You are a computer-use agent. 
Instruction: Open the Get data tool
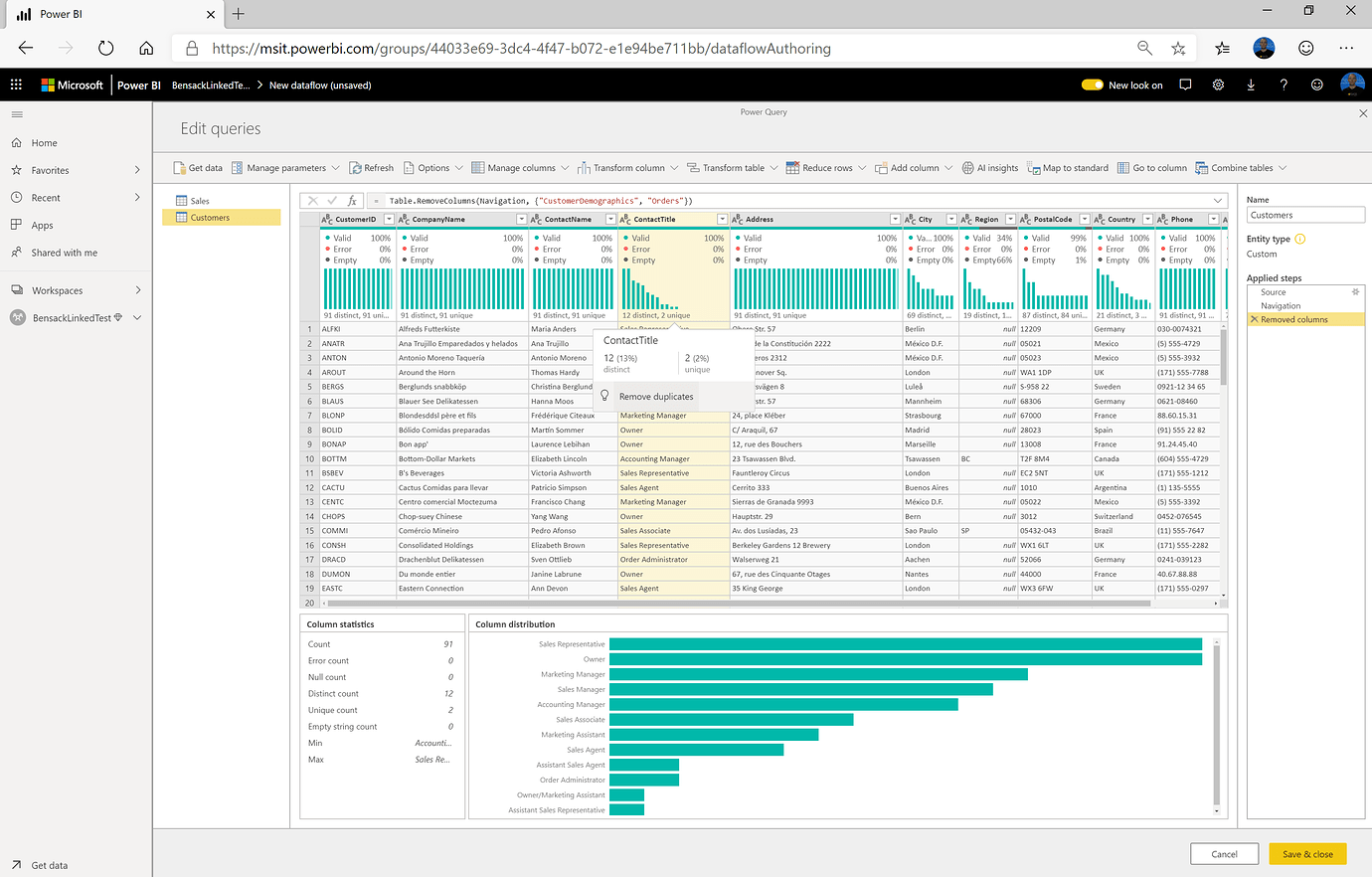[197, 167]
